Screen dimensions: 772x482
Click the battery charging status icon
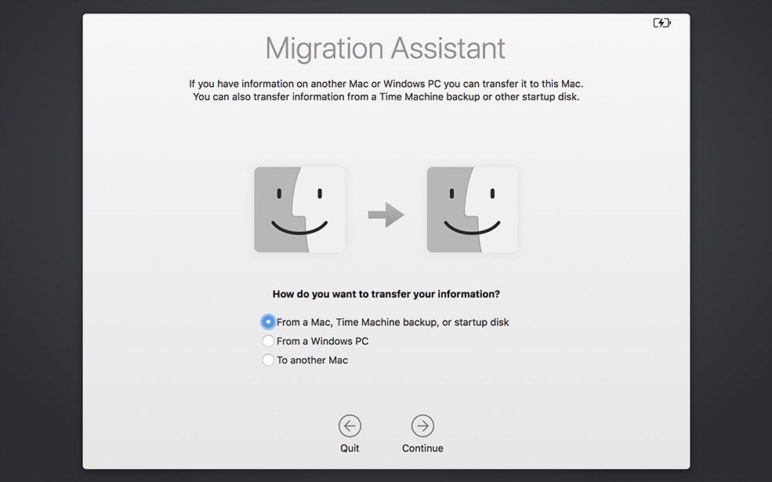[662, 23]
